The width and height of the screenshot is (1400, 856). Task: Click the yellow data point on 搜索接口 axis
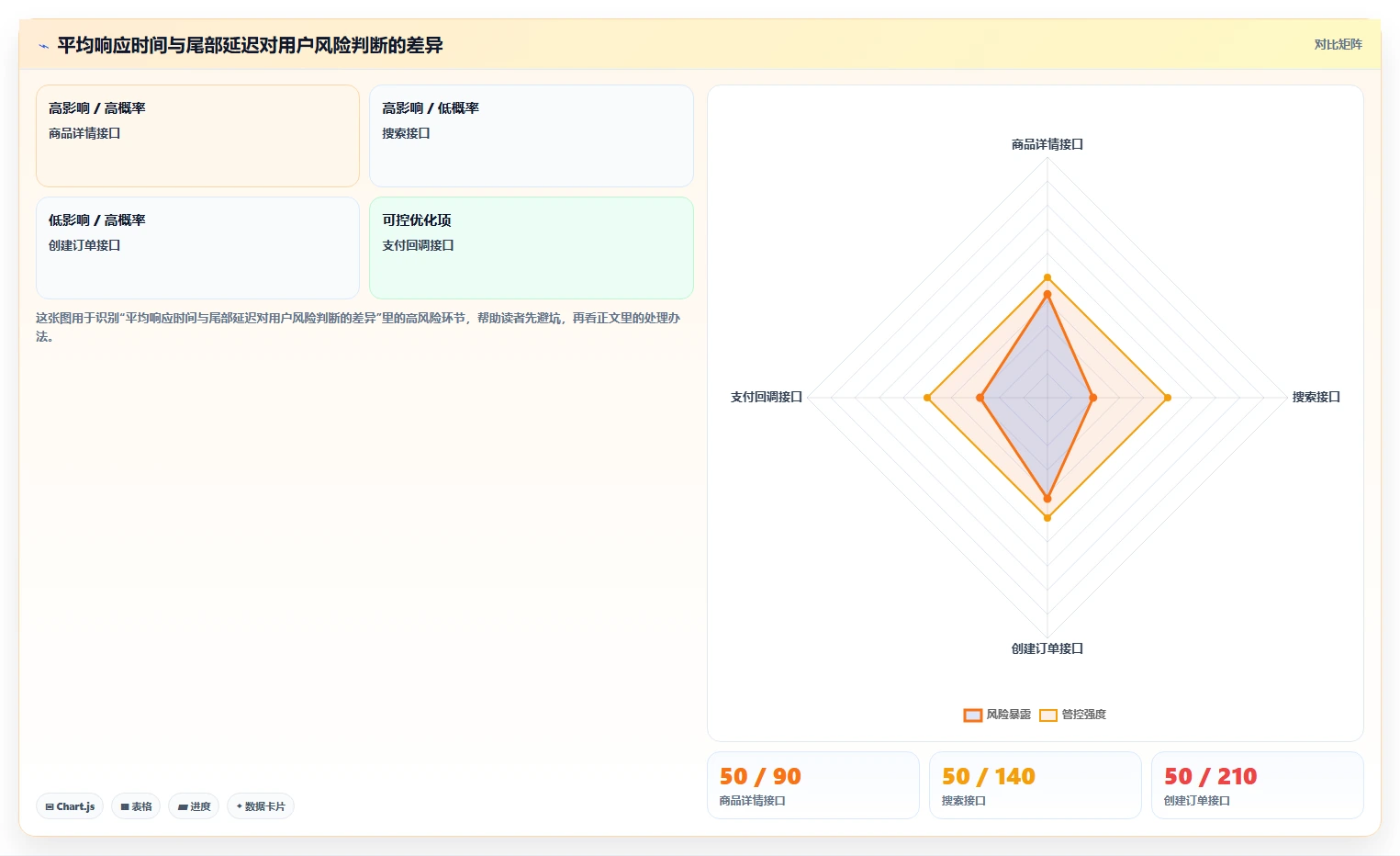point(1168,398)
